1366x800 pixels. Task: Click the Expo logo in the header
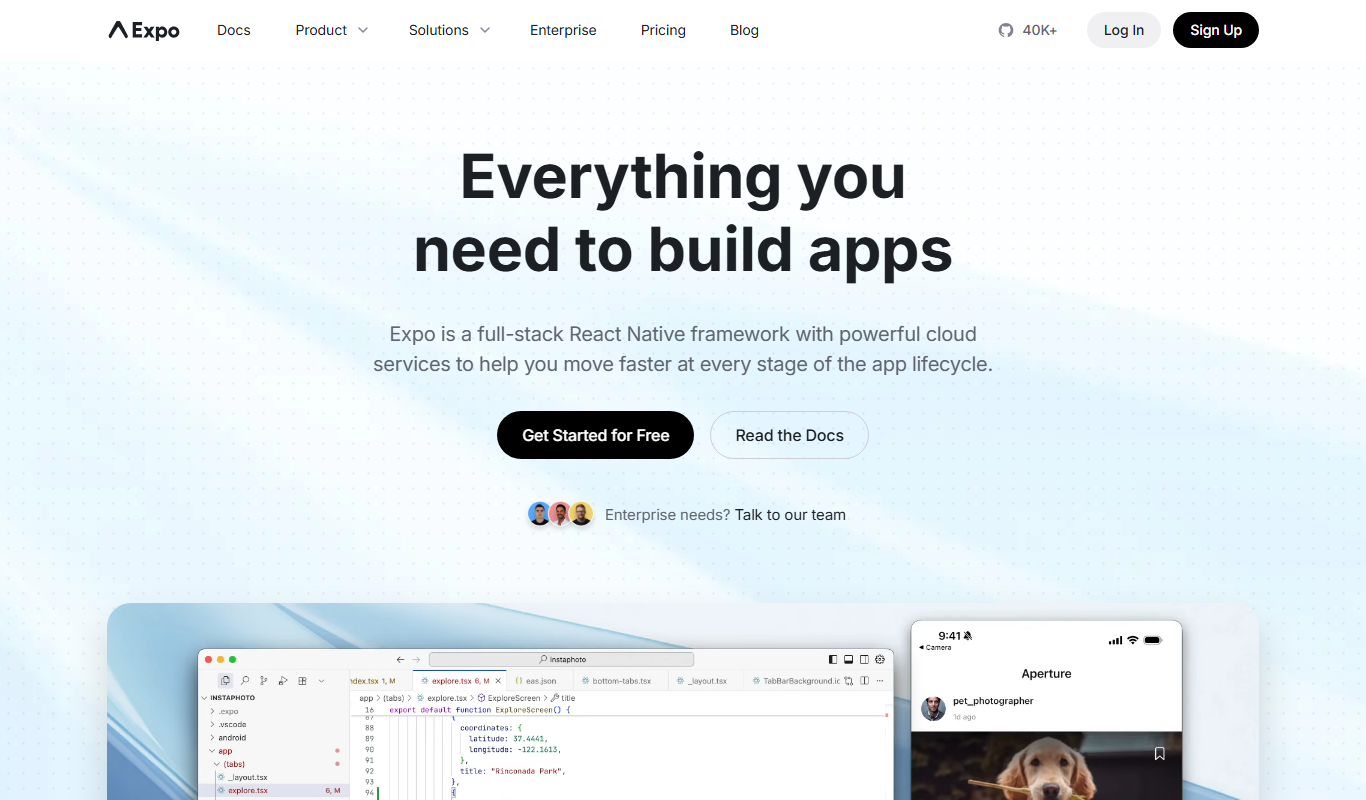pos(144,30)
